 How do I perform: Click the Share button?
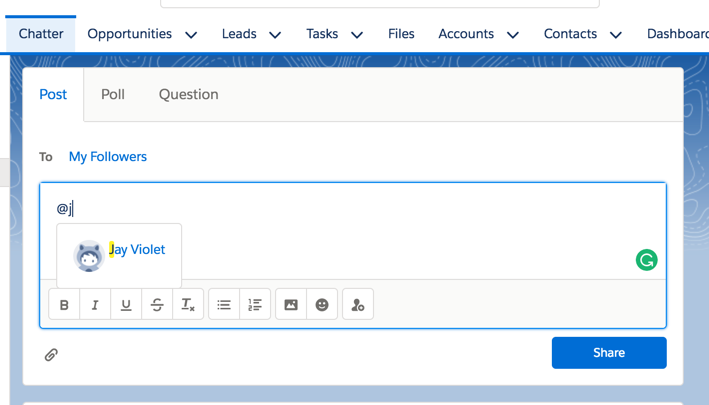pyautogui.click(x=609, y=353)
